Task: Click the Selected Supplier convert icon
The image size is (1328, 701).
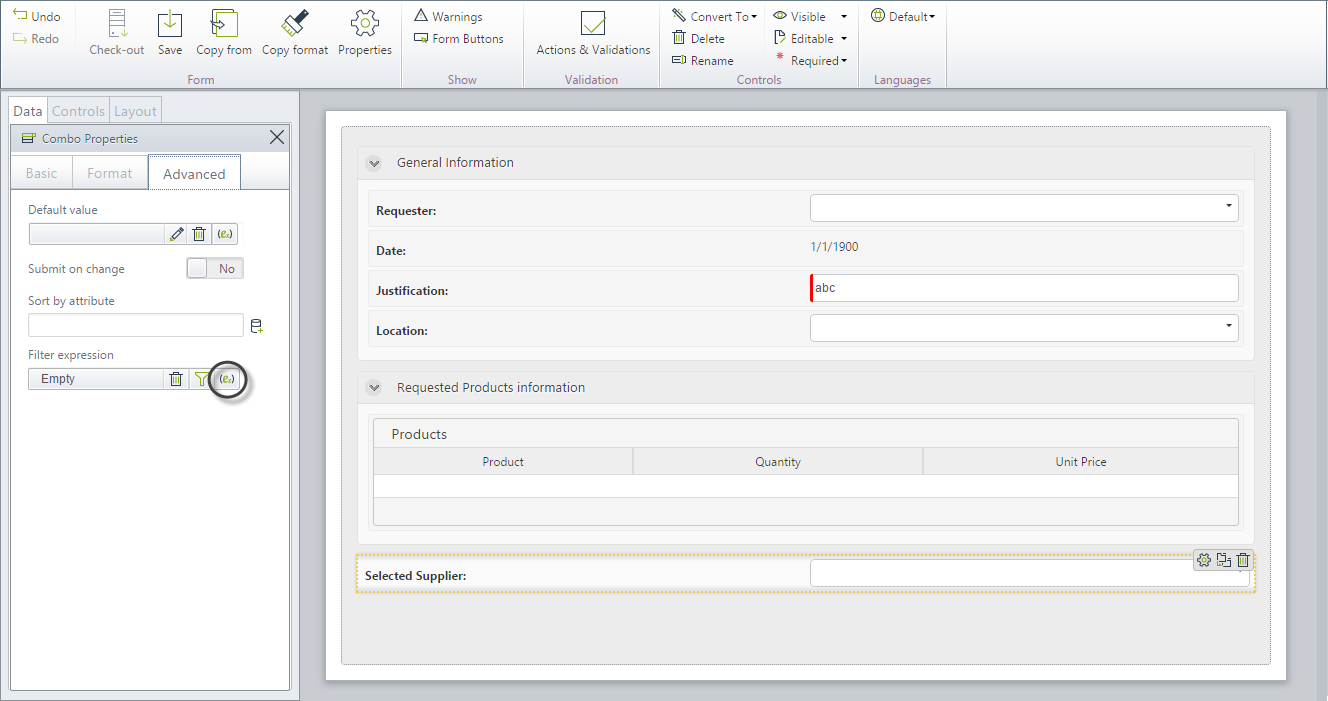Action: click(1224, 560)
